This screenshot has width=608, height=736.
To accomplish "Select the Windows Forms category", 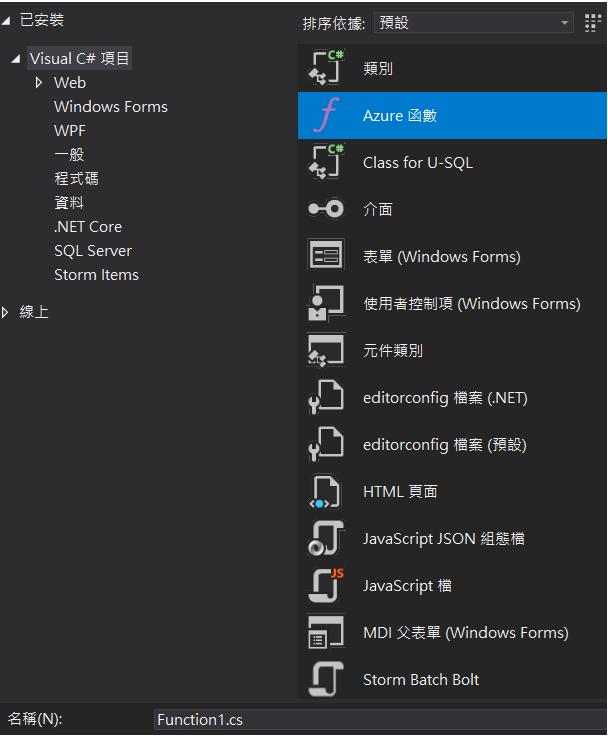I will coord(111,107).
